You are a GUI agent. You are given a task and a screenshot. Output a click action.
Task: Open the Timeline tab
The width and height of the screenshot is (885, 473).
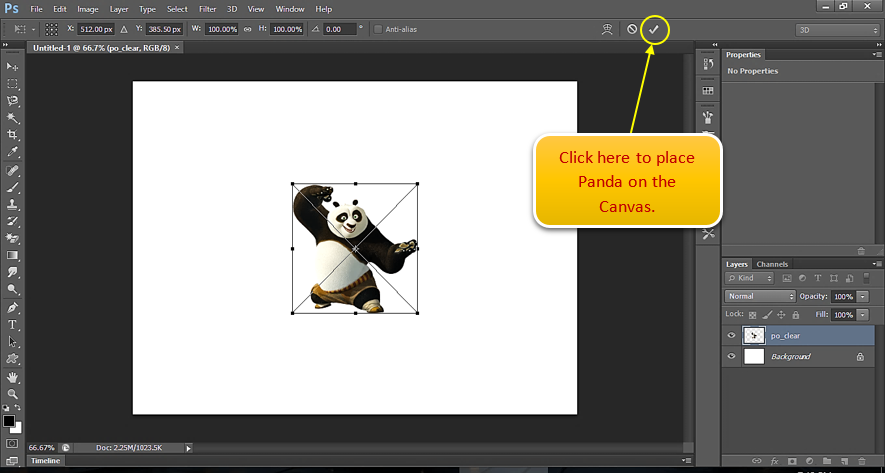click(45, 461)
